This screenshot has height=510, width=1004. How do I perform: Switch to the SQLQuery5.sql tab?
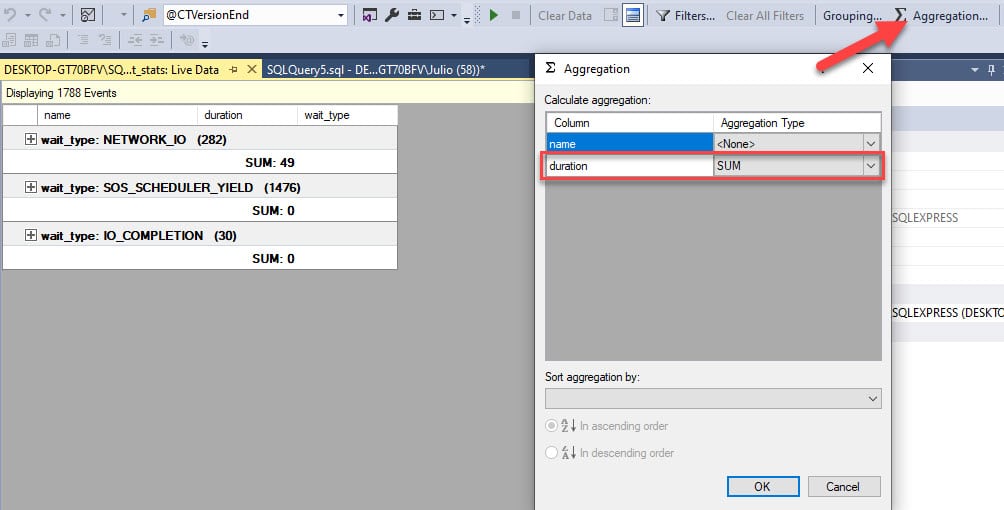[376, 69]
